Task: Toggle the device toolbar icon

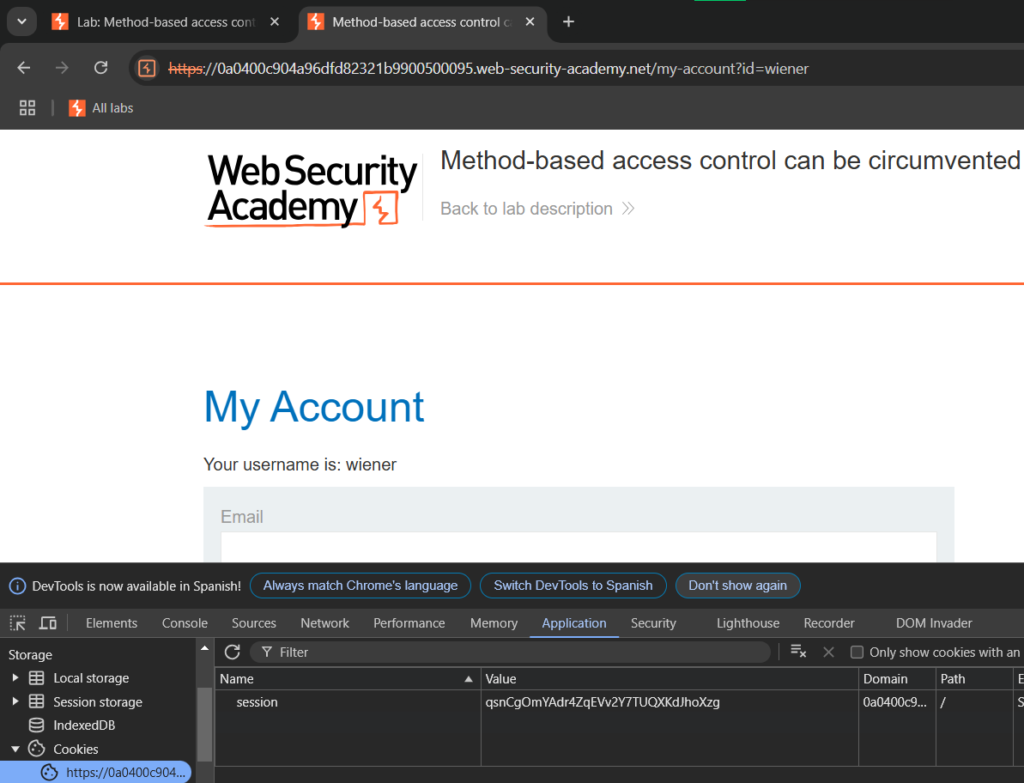Action: 47,623
